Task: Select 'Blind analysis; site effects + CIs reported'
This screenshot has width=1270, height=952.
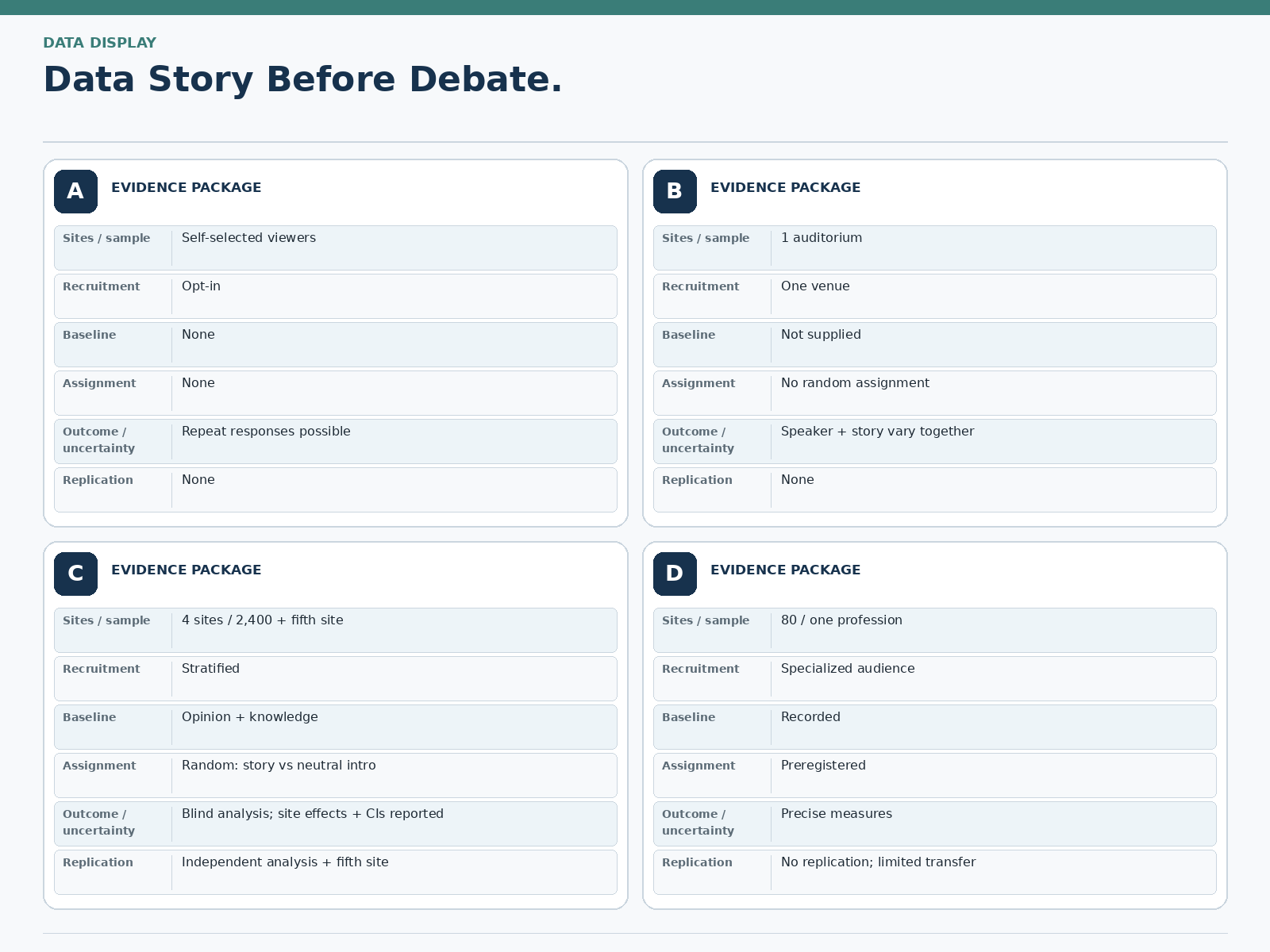Action: tap(313, 814)
